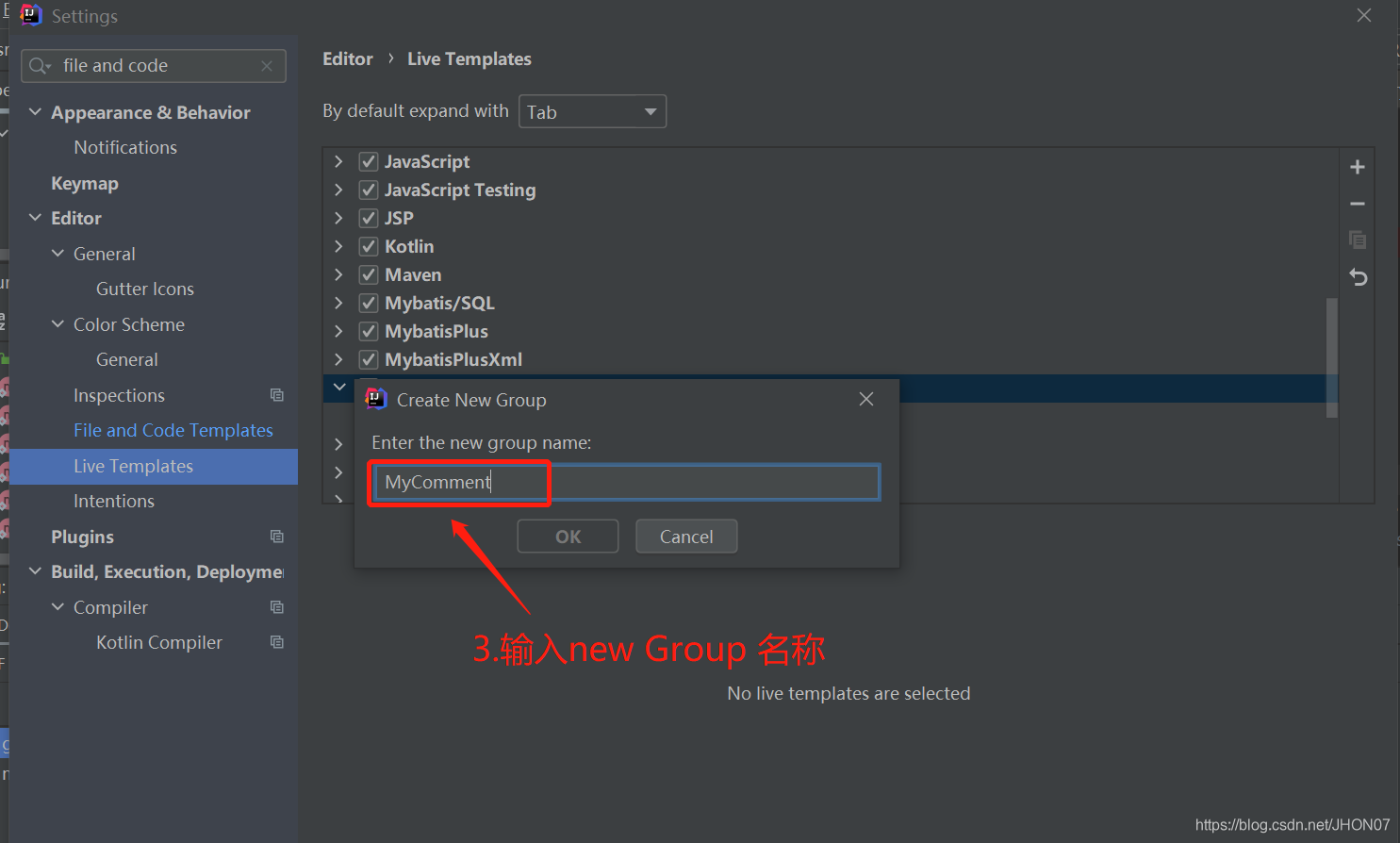Disable the Mybatis/SQL template group

tap(369, 303)
